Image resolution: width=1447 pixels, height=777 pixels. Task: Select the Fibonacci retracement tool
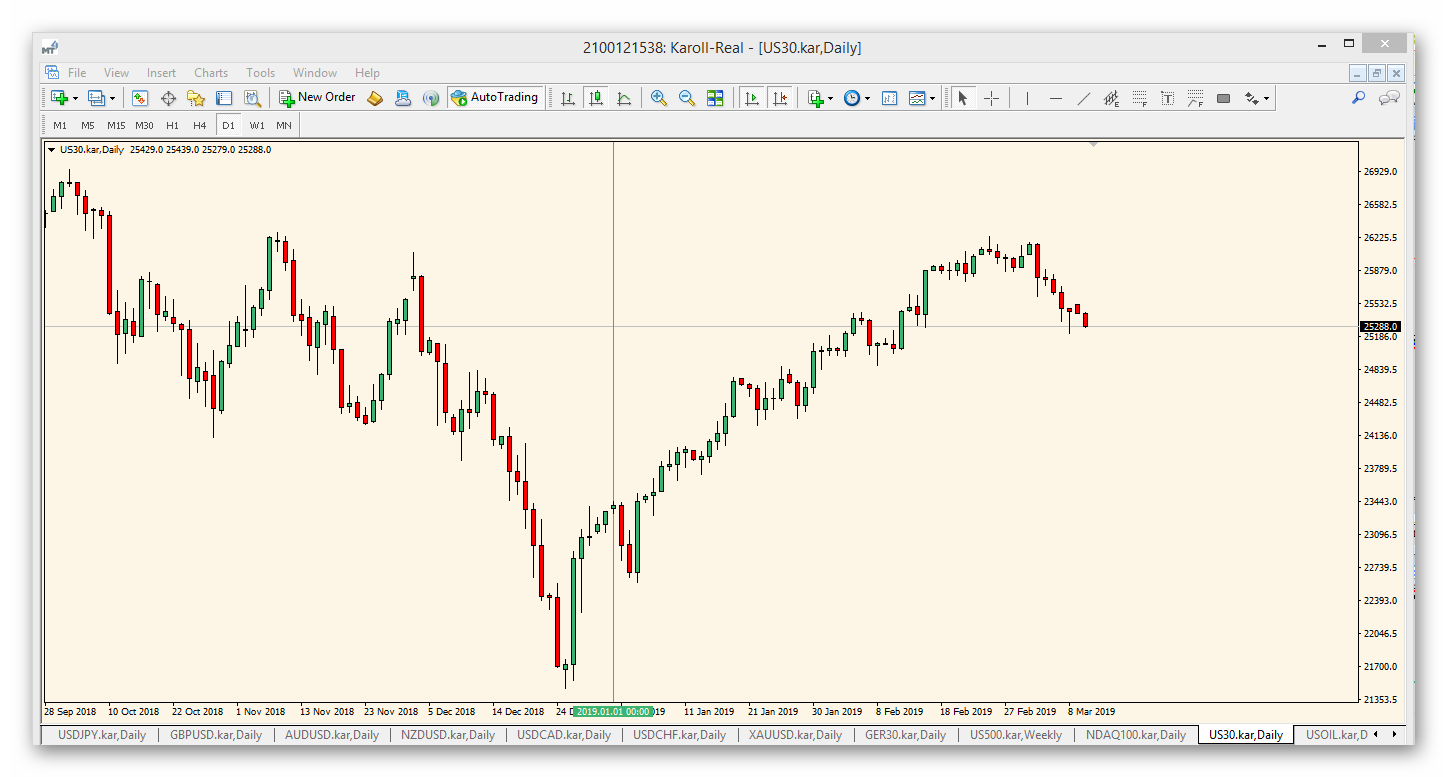tap(1139, 98)
